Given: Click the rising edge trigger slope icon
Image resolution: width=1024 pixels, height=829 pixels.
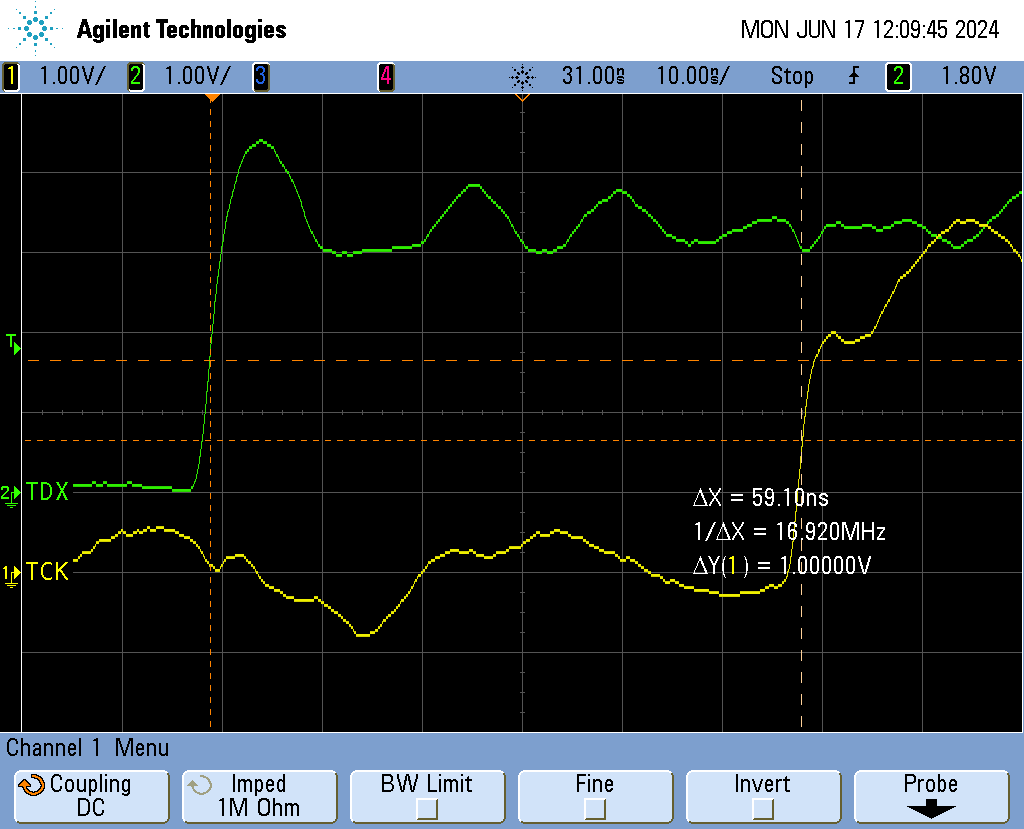Looking at the screenshot, I should click(853, 76).
